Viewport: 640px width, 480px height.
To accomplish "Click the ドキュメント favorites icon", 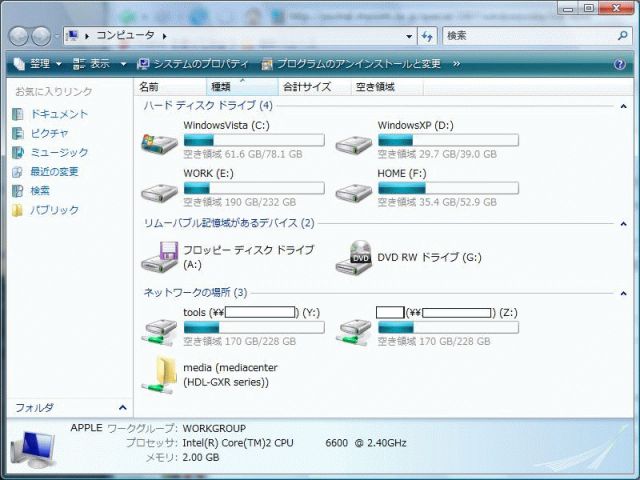I will click(18, 114).
